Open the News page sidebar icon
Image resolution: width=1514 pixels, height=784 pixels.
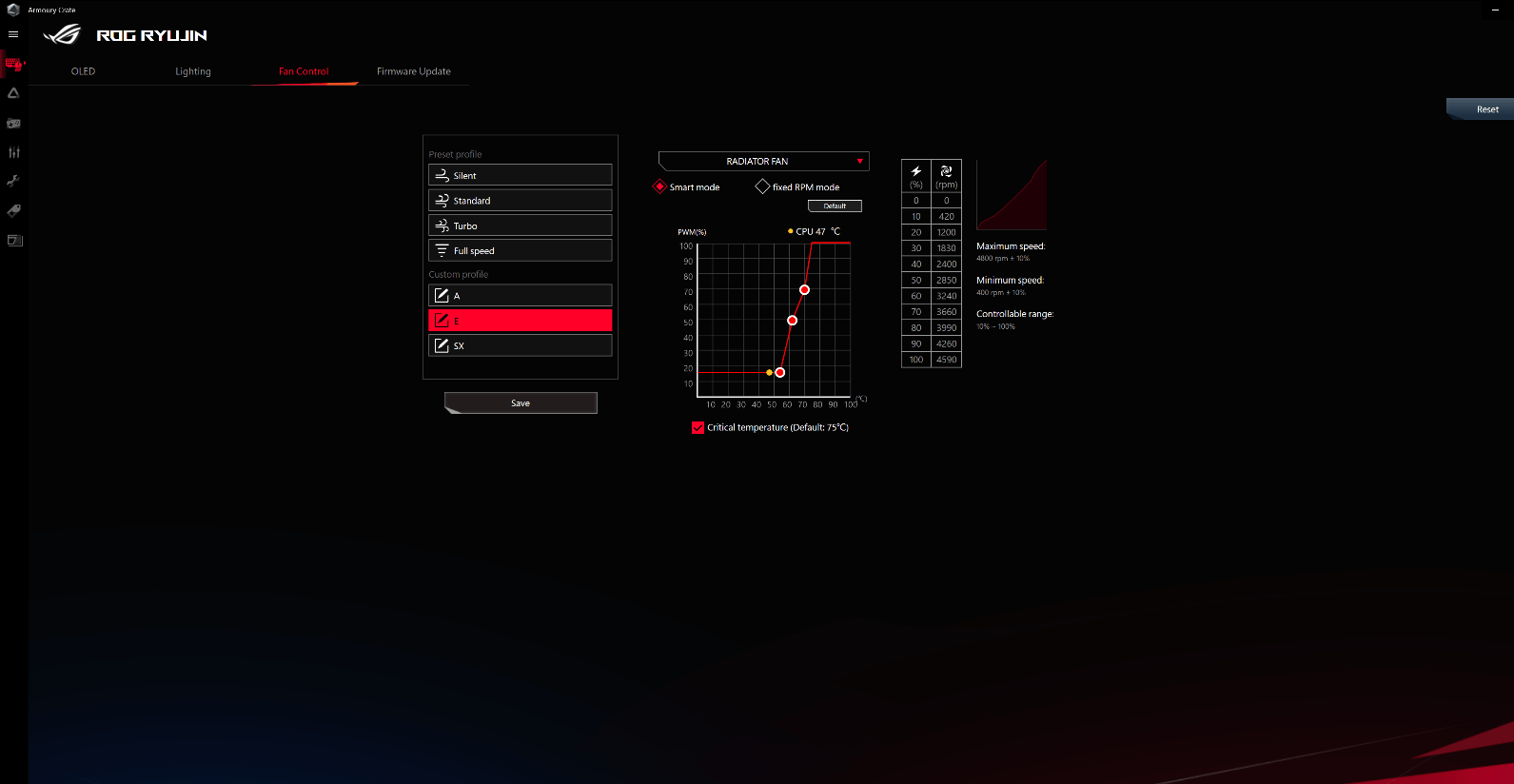pyautogui.click(x=14, y=240)
